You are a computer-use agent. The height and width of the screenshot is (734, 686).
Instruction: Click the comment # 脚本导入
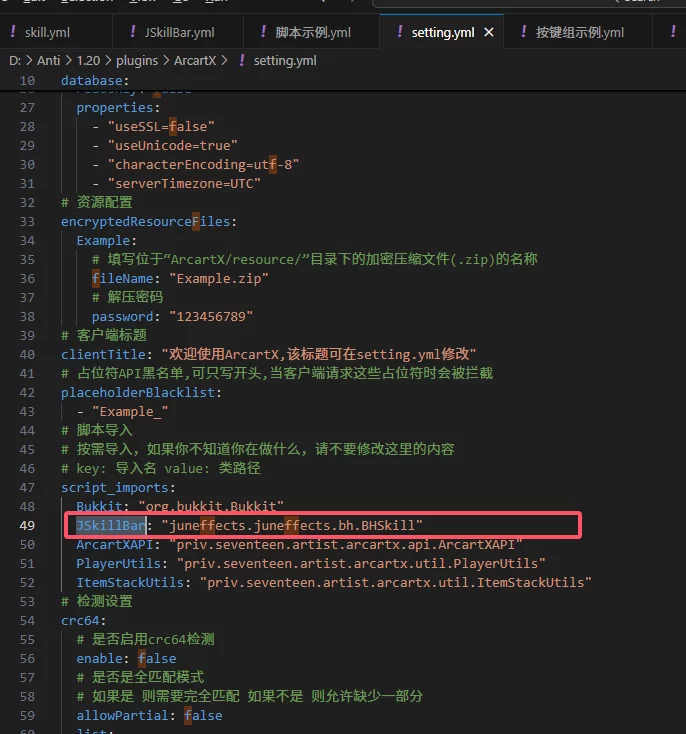click(96, 430)
